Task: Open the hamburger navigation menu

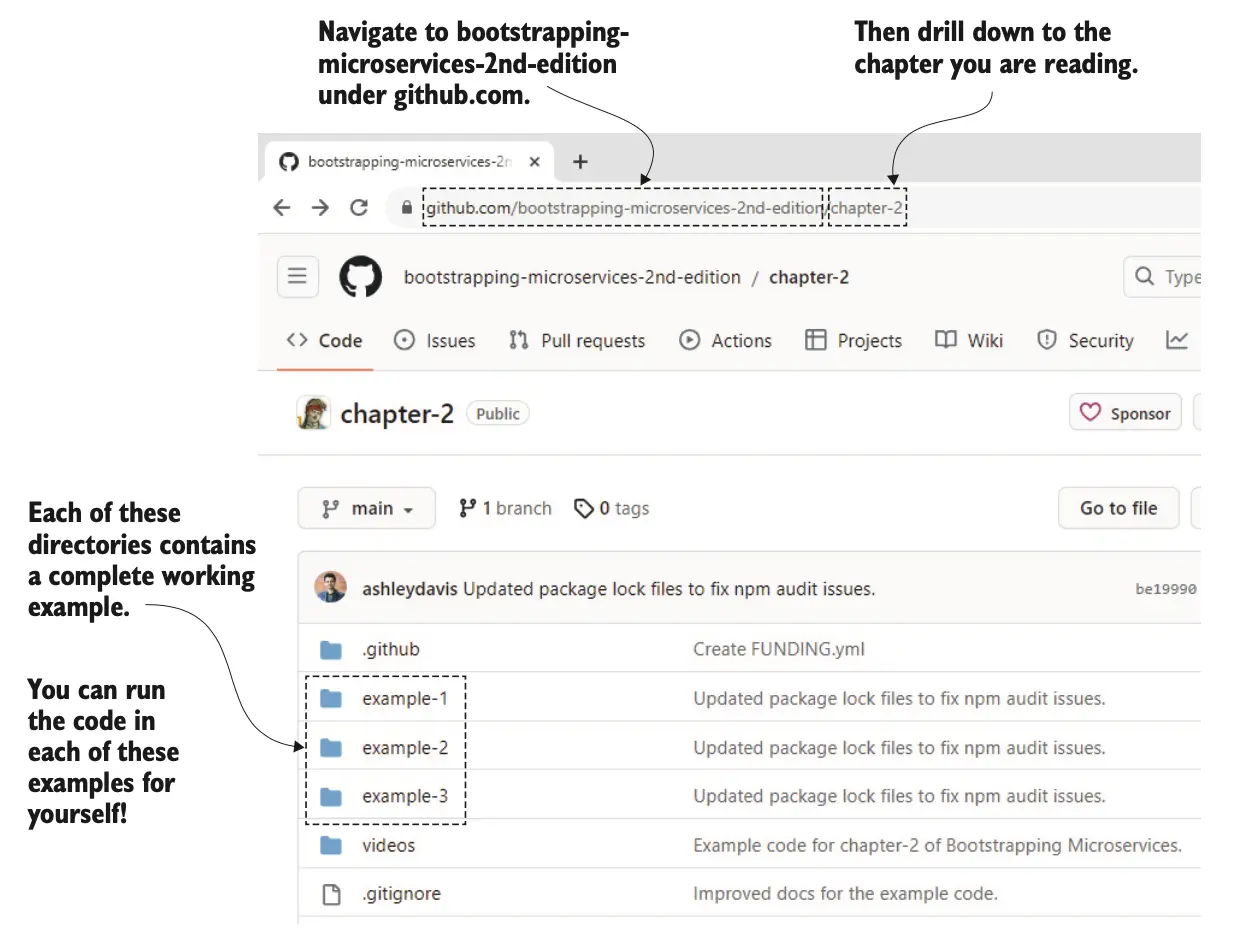Action: (x=297, y=277)
